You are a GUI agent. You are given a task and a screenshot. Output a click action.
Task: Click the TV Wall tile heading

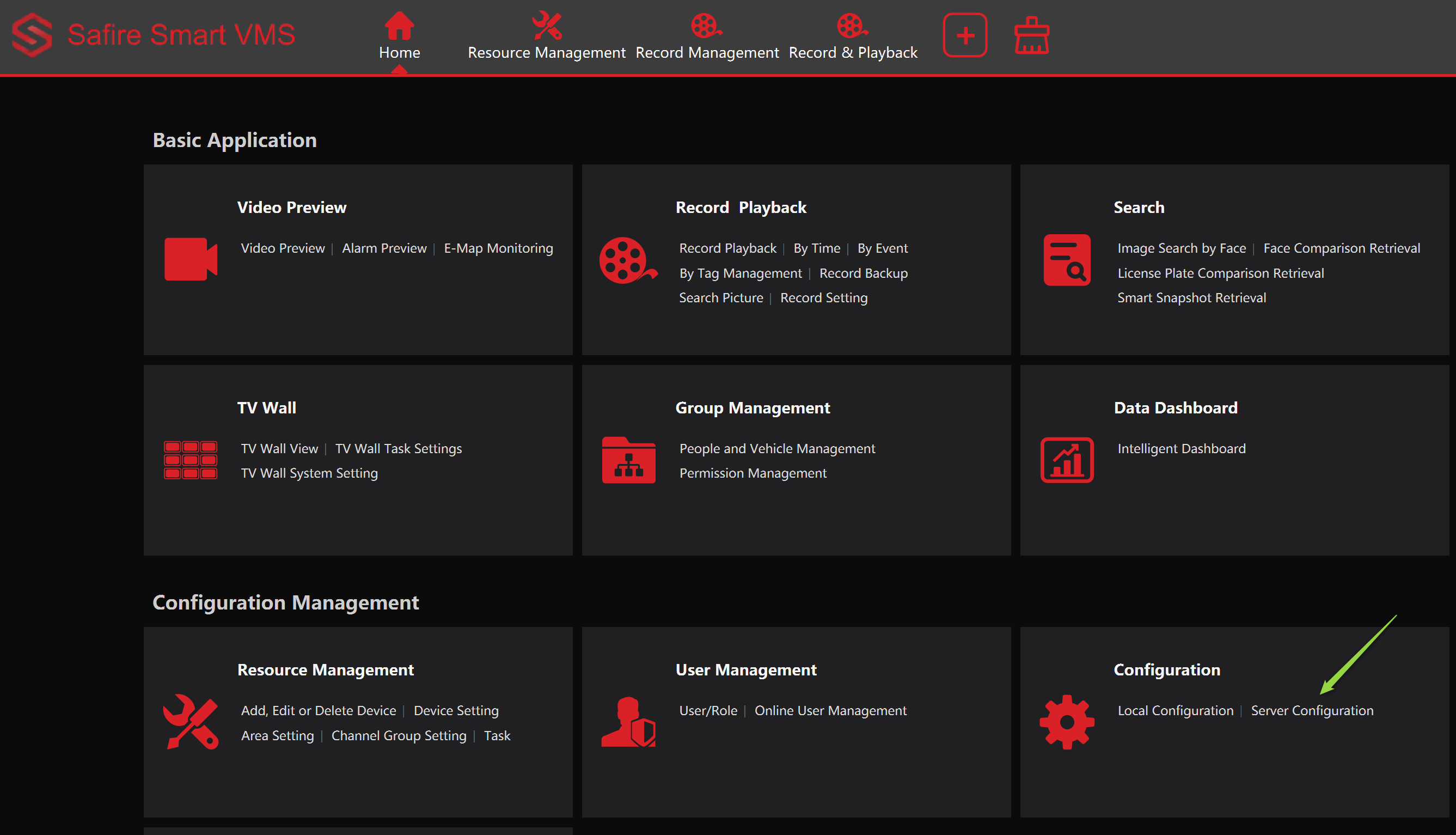click(267, 408)
